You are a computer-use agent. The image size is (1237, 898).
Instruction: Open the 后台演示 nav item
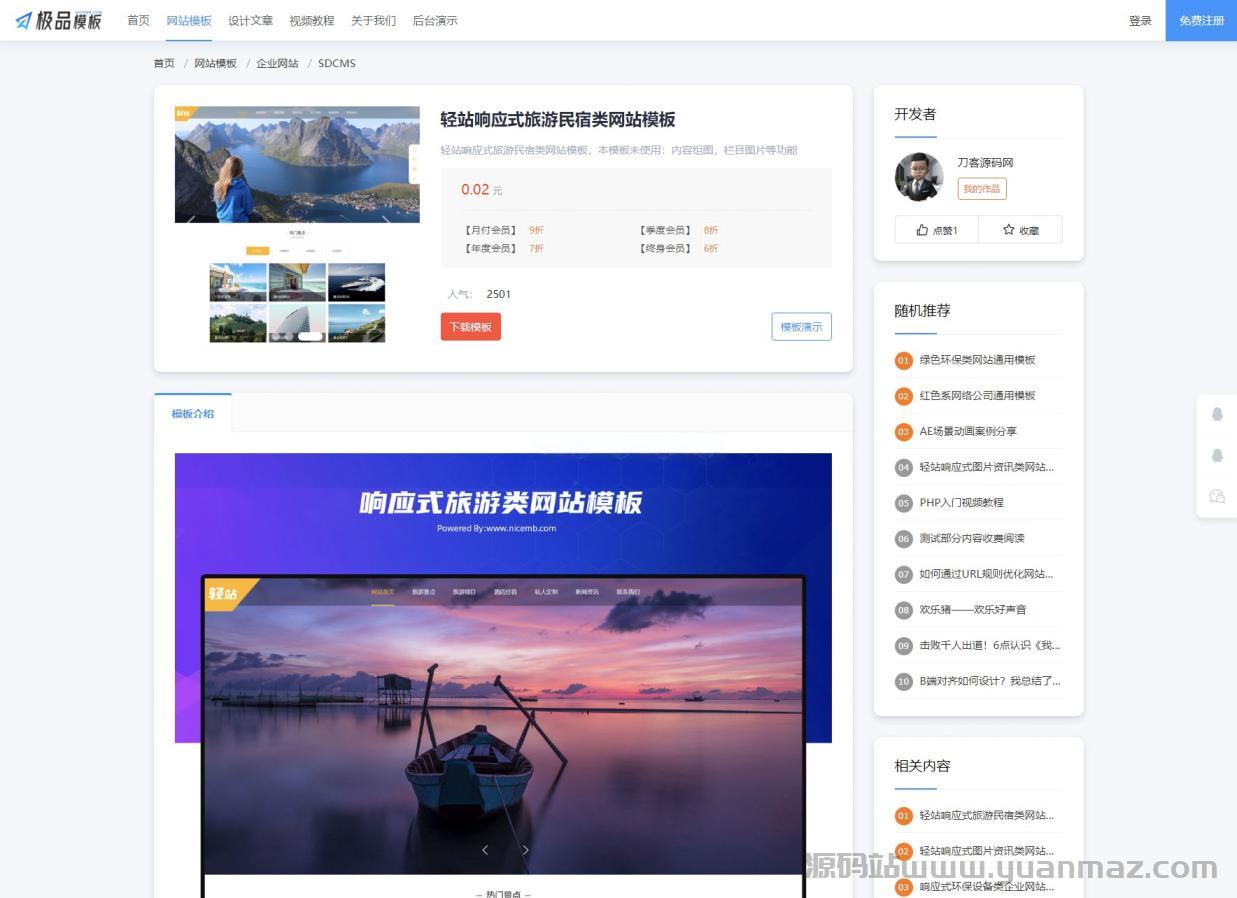point(435,20)
